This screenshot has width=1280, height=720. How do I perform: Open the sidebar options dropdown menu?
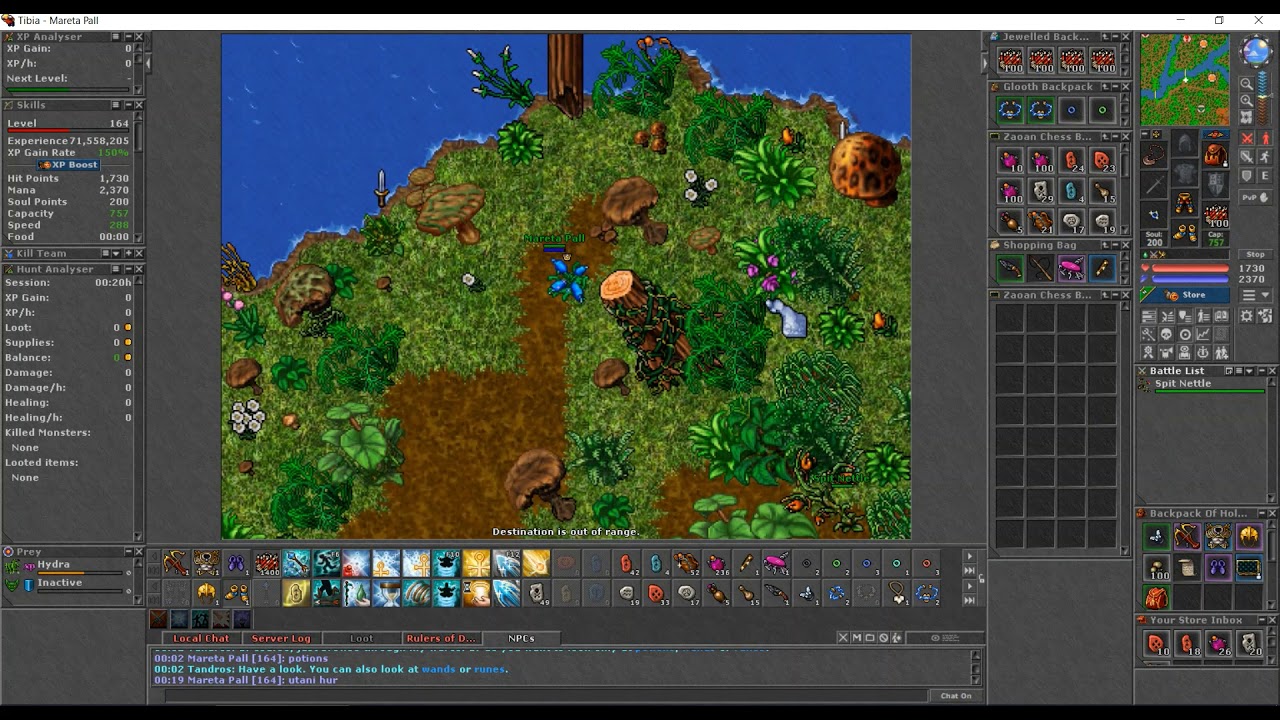pos(1255,295)
